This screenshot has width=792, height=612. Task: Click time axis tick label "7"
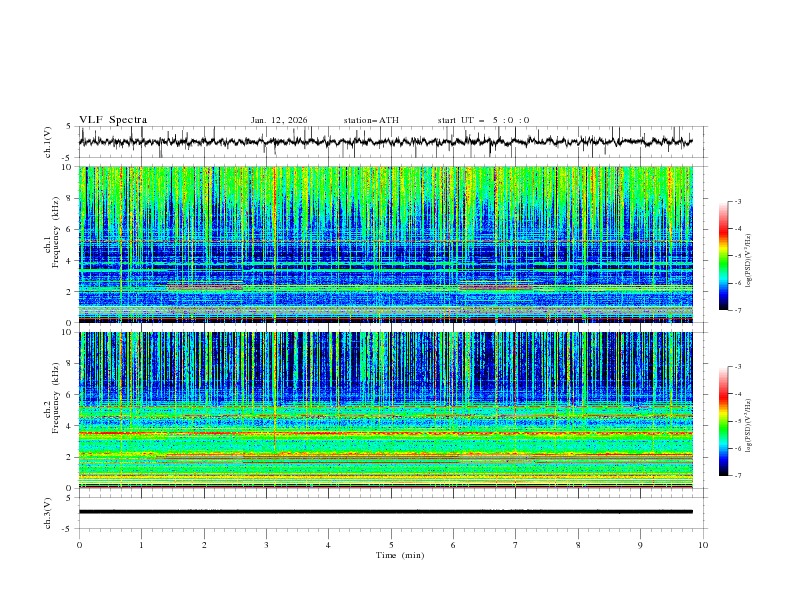point(515,545)
